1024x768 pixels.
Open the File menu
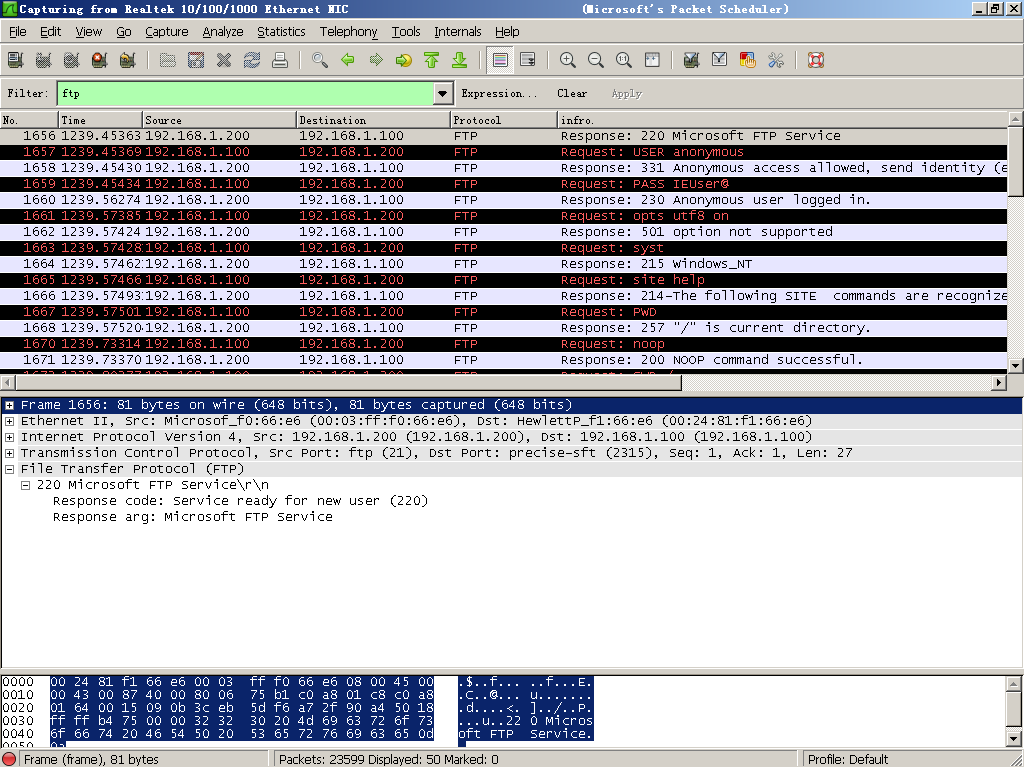18,31
